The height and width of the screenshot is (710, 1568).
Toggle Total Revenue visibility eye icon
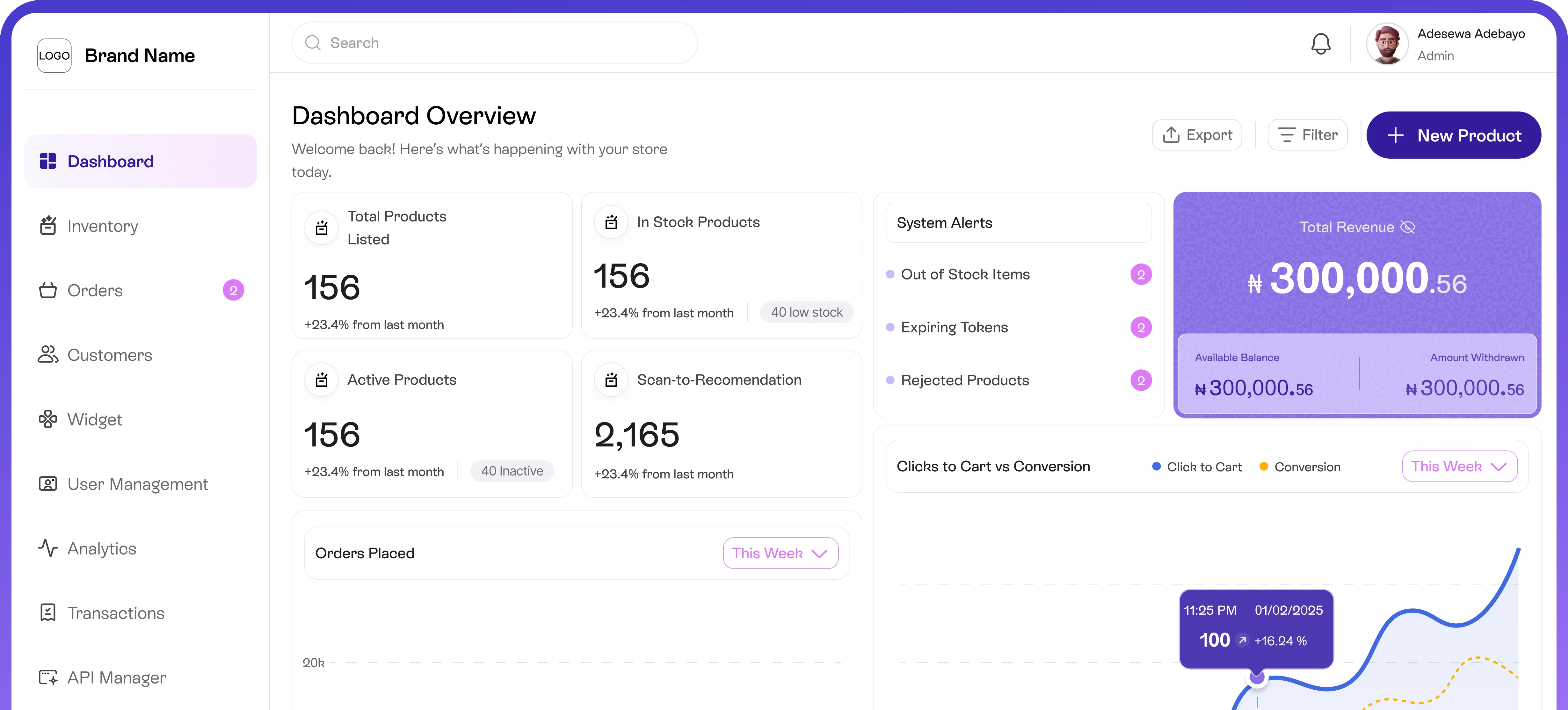click(x=1407, y=227)
